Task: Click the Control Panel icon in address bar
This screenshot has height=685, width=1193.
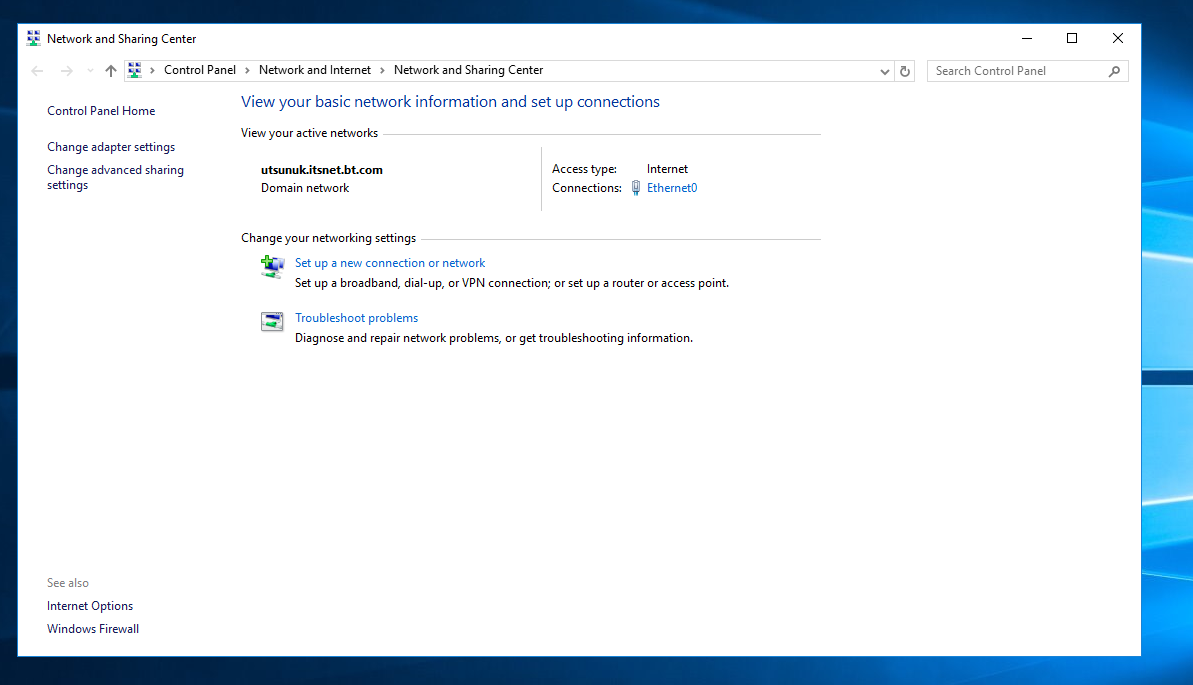Action: point(135,70)
